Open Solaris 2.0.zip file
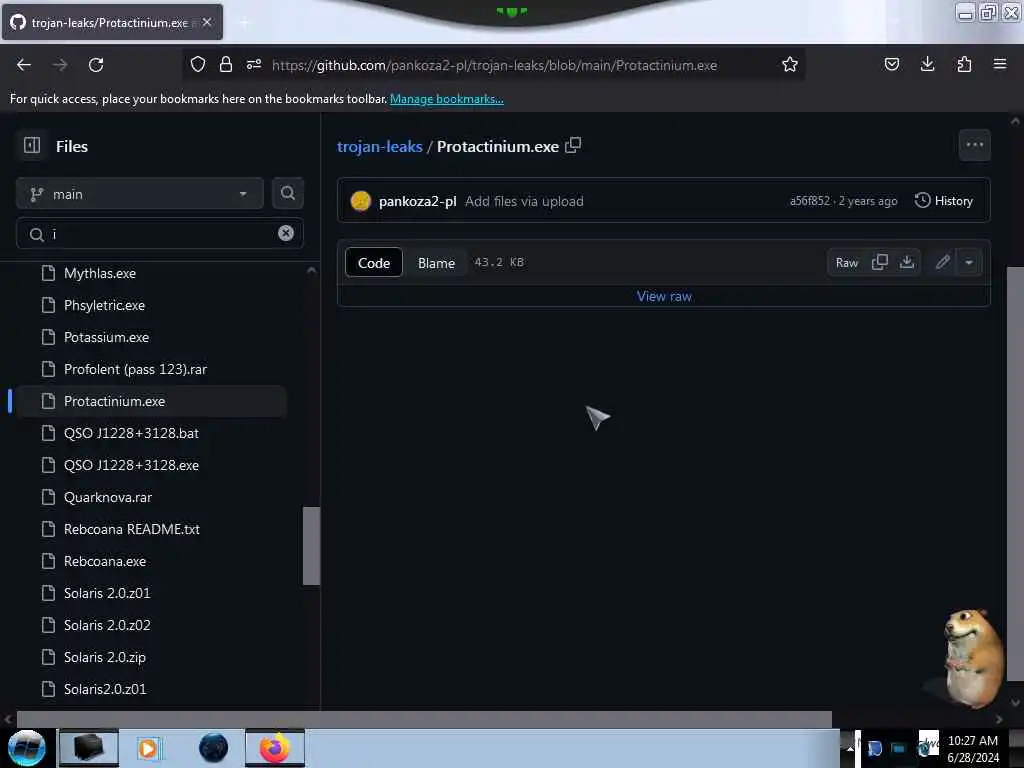The width and height of the screenshot is (1024, 768). (x=105, y=657)
